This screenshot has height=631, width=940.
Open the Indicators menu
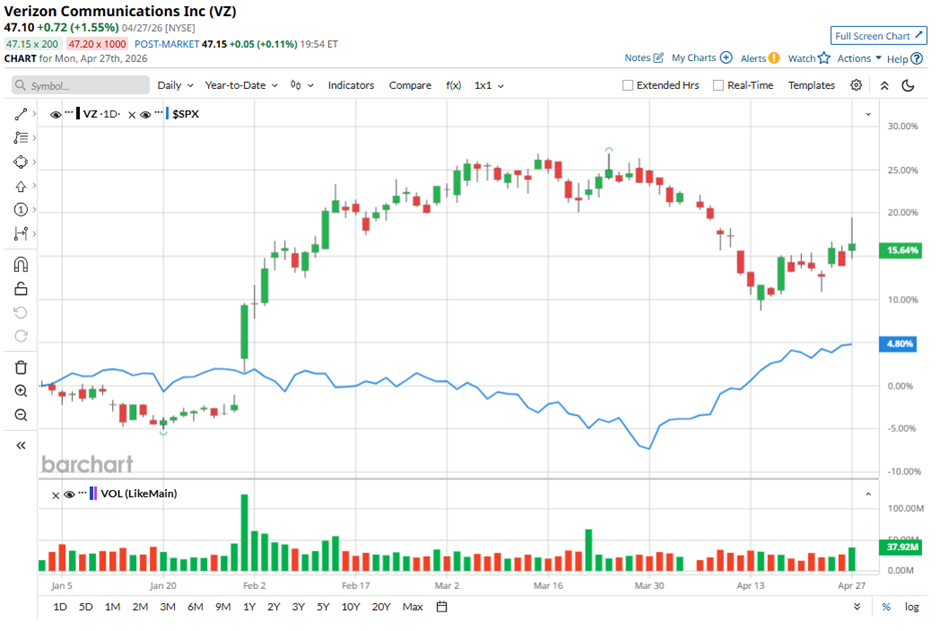(x=350, y=86)
